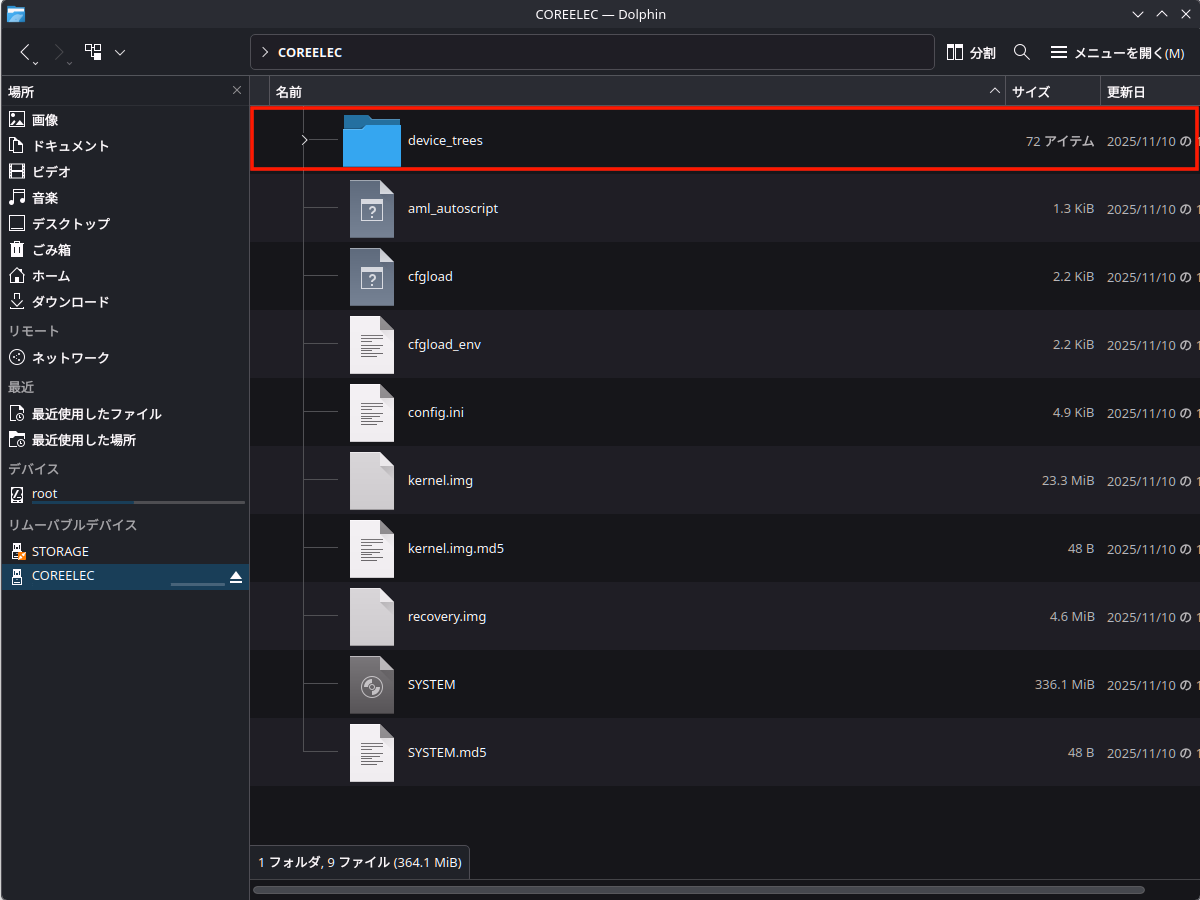The image size is (1200, 900).
Task: Go to ホーム place
Action: coord(125,275)
